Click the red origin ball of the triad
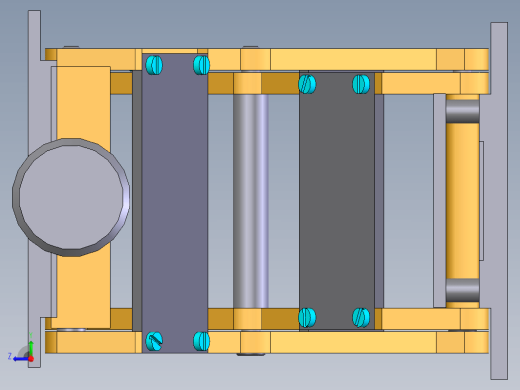The image size is (520, 390). (x=31, y=359)
